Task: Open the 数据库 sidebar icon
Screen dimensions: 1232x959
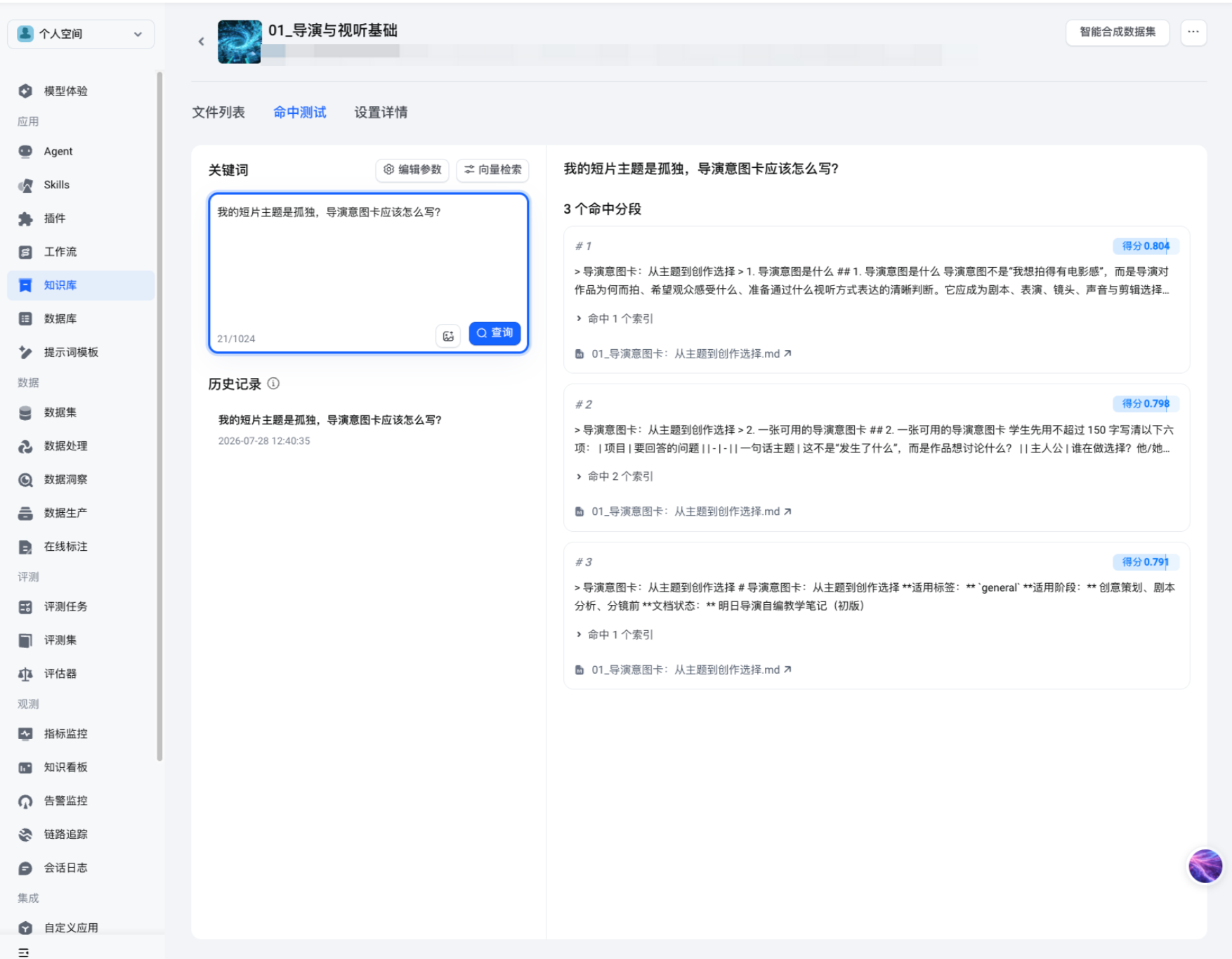Action: (x=25, y=319)
